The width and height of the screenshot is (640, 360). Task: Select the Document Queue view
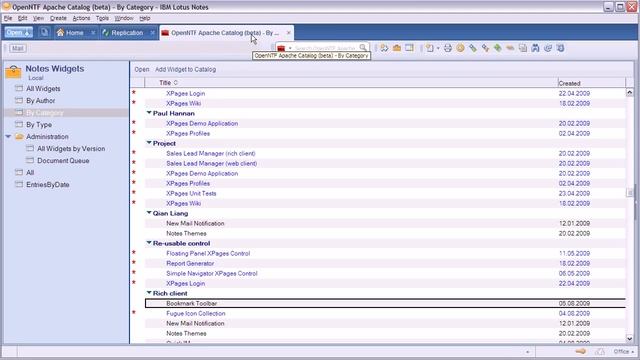[x=63, y=161]
